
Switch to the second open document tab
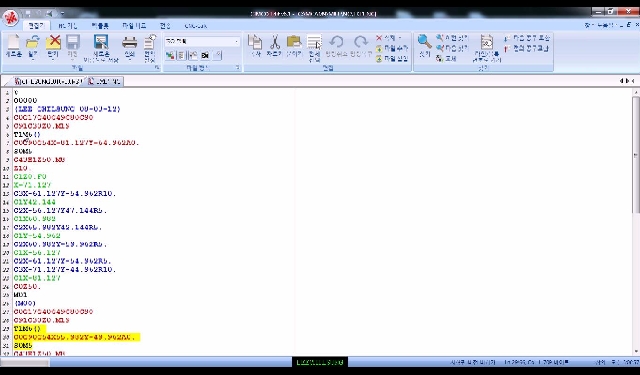click(x=104, y=81)
